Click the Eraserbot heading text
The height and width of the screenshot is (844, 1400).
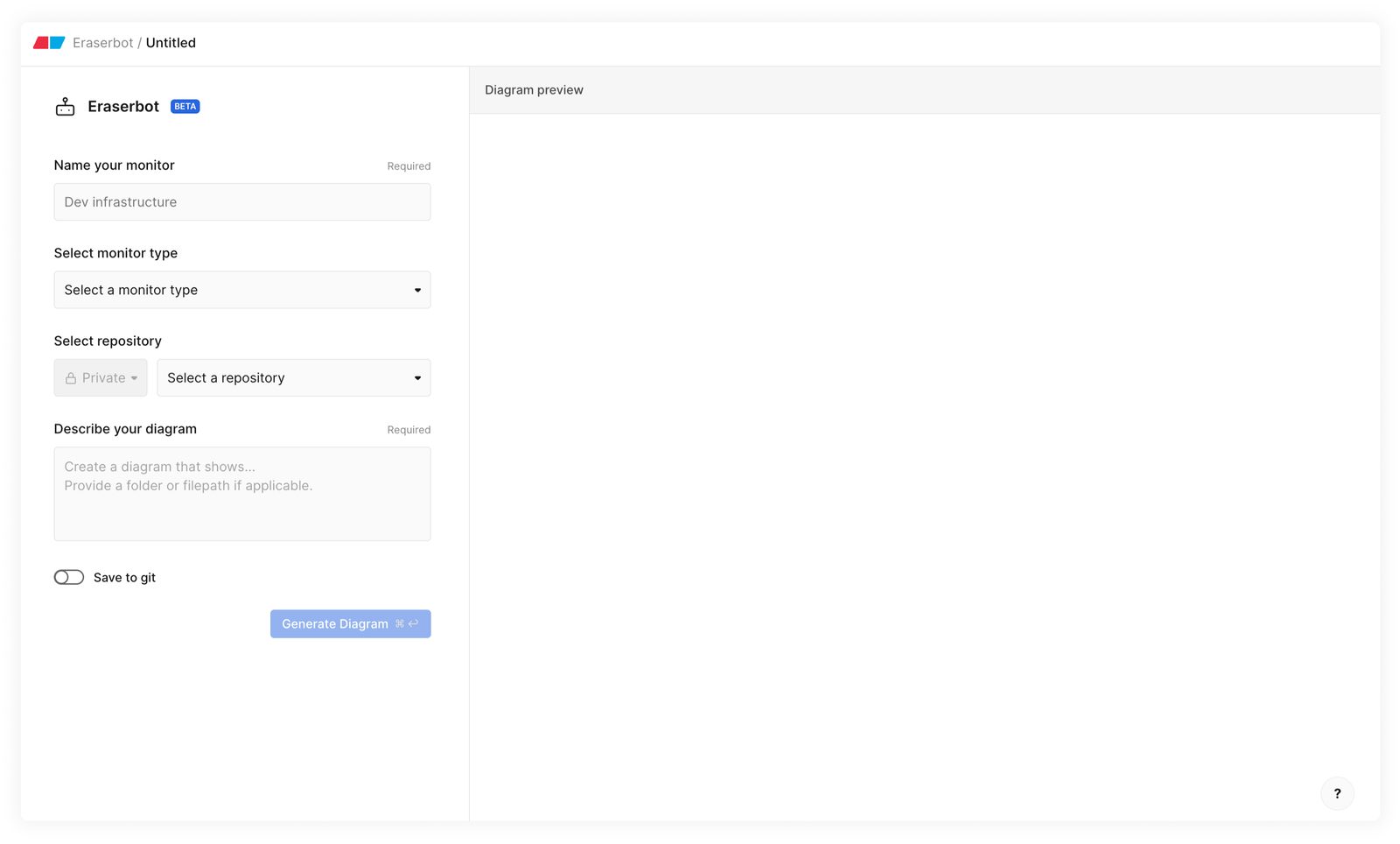123,107
